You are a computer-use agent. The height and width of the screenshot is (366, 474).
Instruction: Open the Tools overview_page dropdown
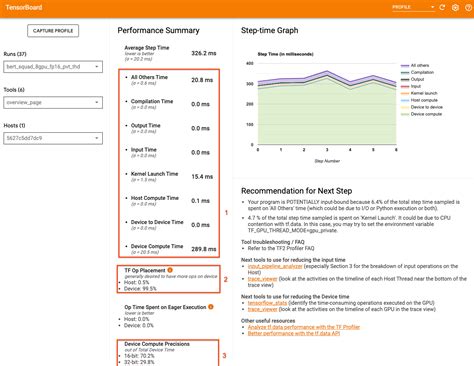(x=53, y=102)
